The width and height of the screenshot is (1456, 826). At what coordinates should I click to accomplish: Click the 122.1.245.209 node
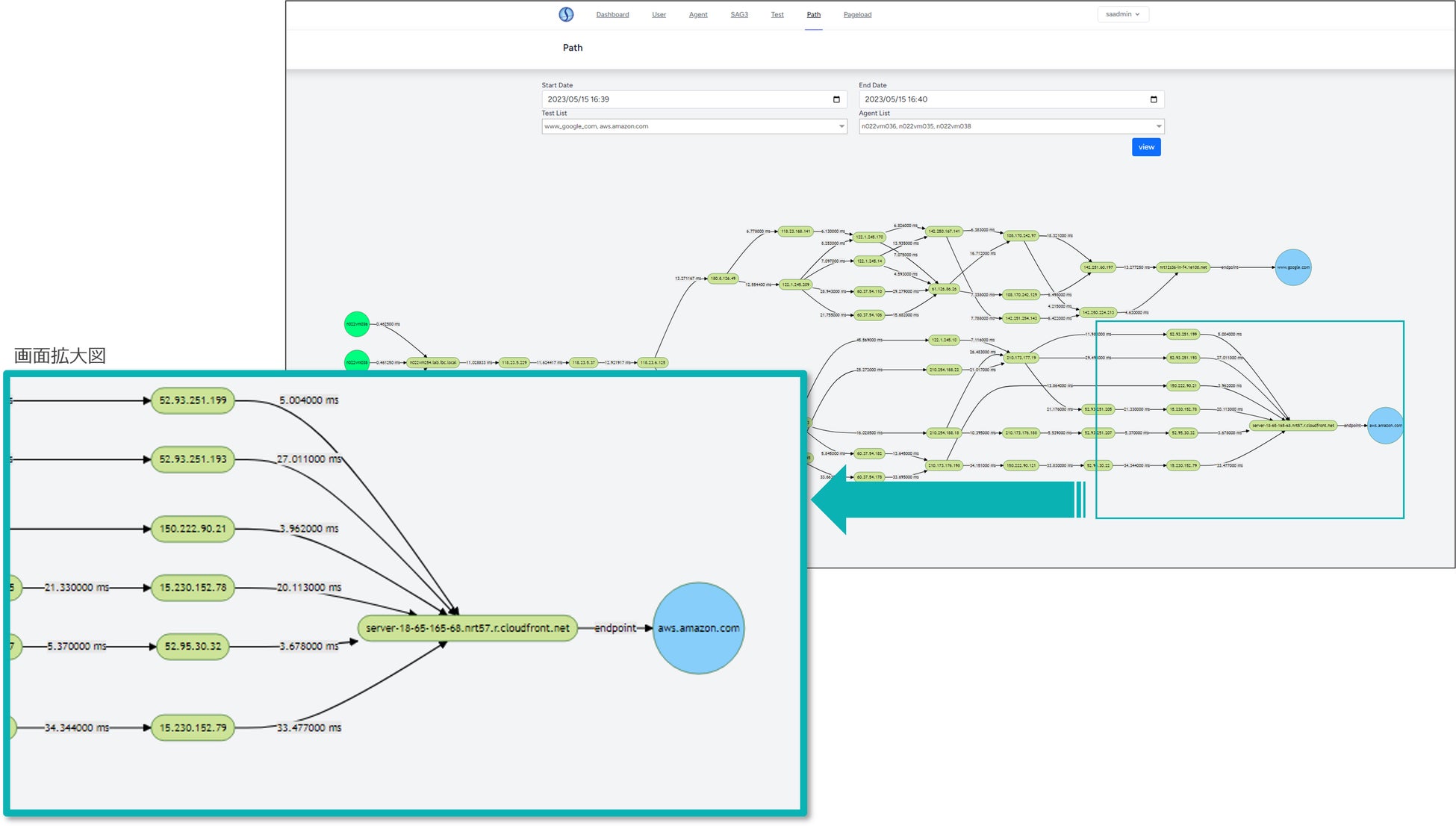click(x=795, y=285)
